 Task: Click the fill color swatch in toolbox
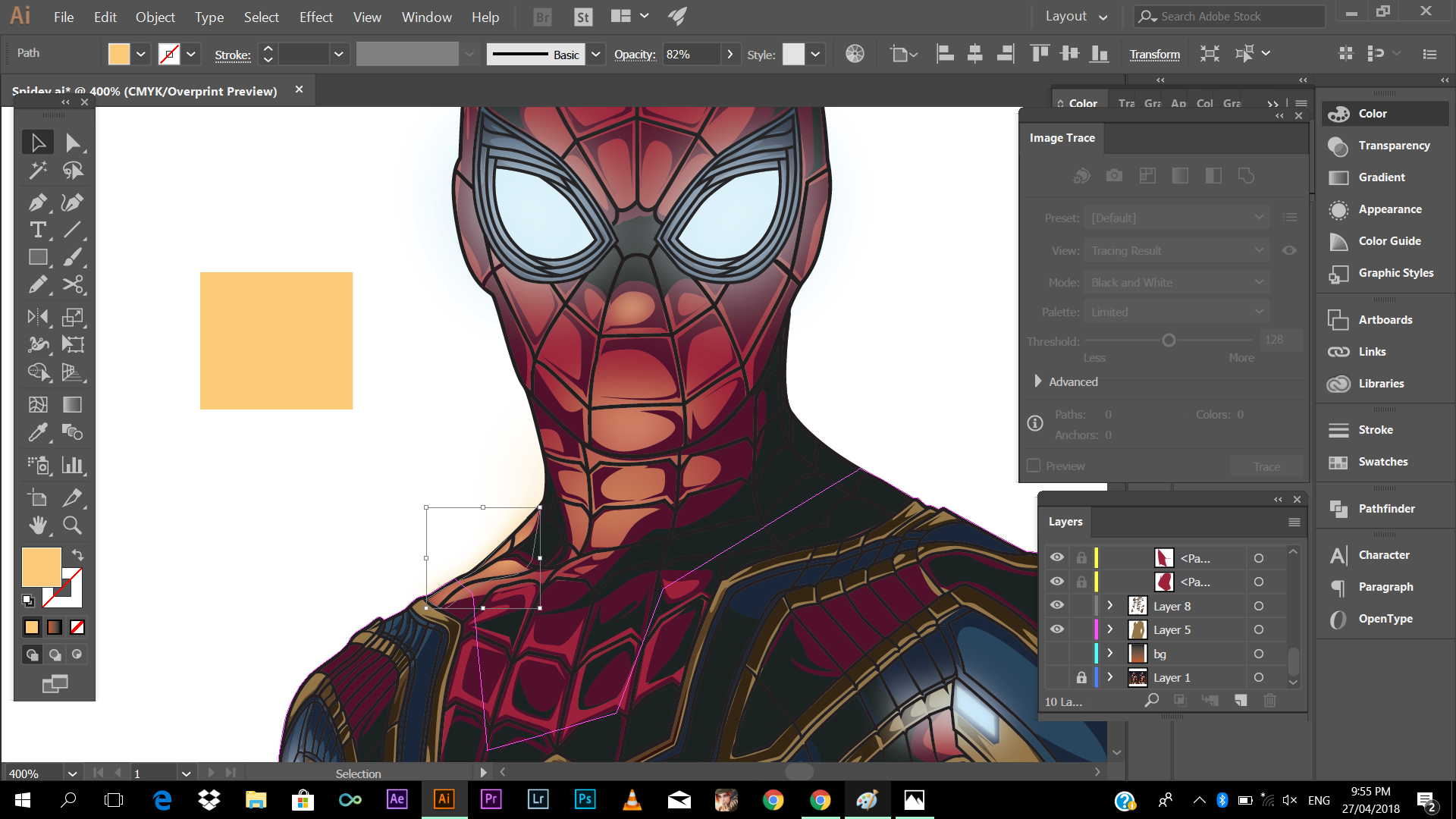41,567
